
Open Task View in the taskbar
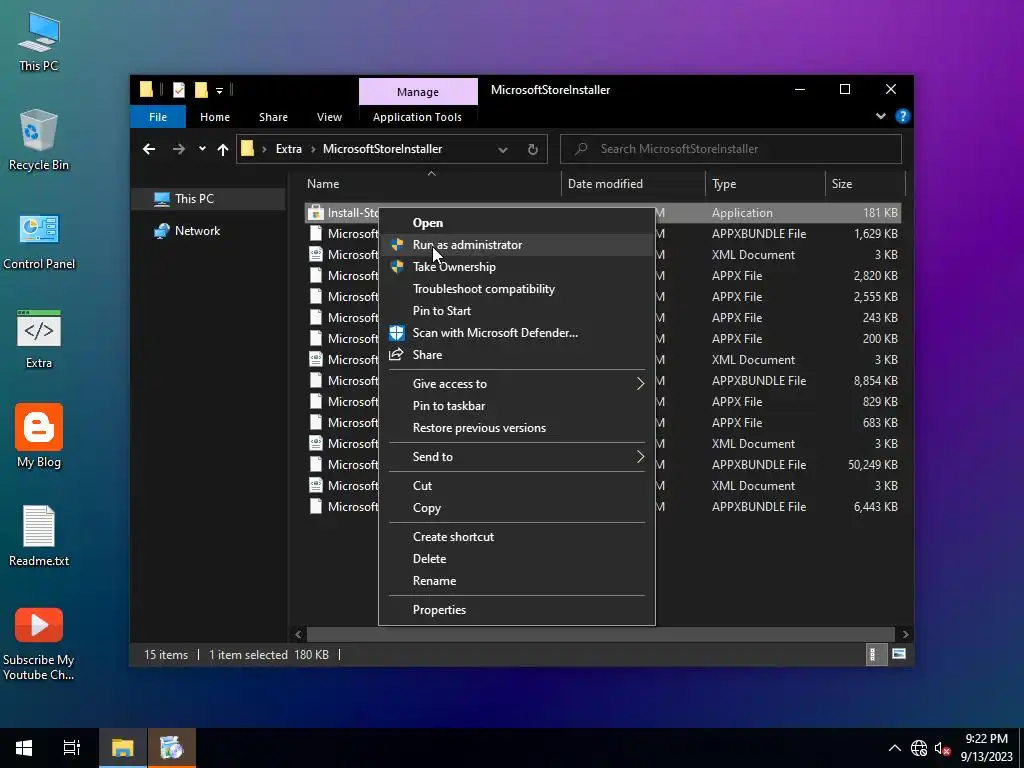coord(72,748)
